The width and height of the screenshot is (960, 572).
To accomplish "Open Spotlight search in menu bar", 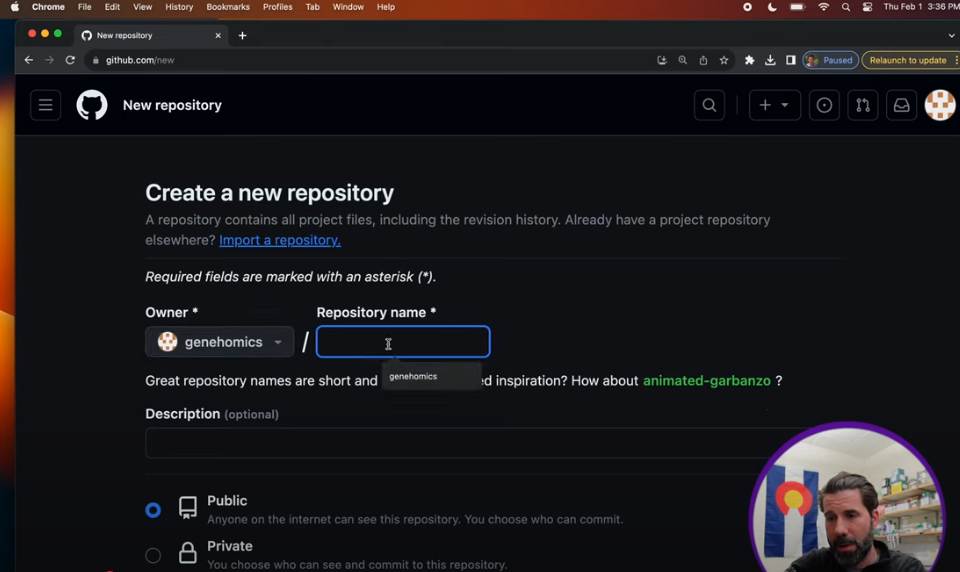I will click(846, 7).
